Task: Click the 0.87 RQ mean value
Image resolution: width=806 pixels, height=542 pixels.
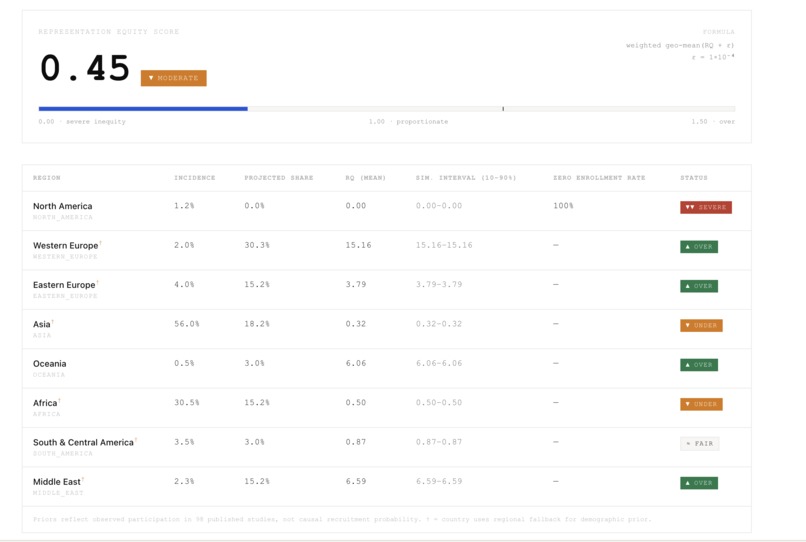Action: 356,442
